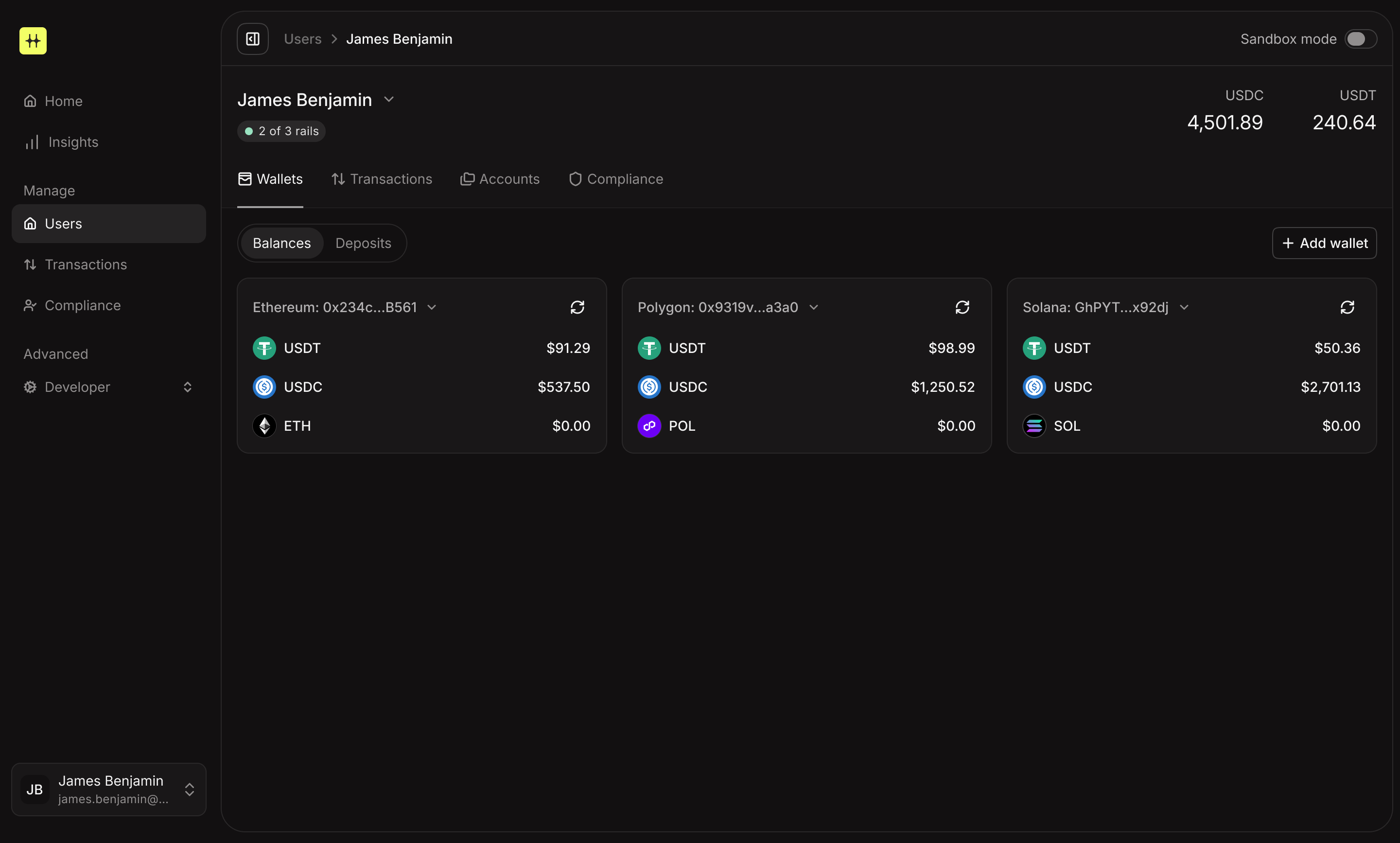Image resolution: width=1400 pixels, height=843 pixels.
Task: Click the $50.36 USDT balance
Action: [x=1337, y=348]
